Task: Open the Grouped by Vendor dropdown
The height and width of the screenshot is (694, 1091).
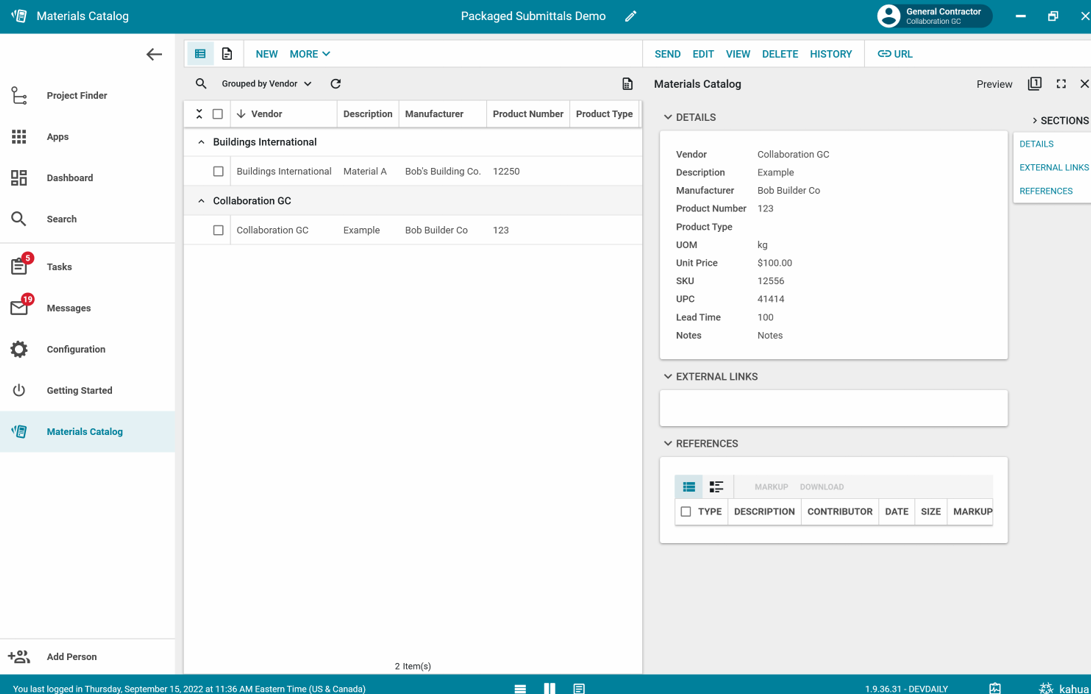Action: tap(266, 84)
